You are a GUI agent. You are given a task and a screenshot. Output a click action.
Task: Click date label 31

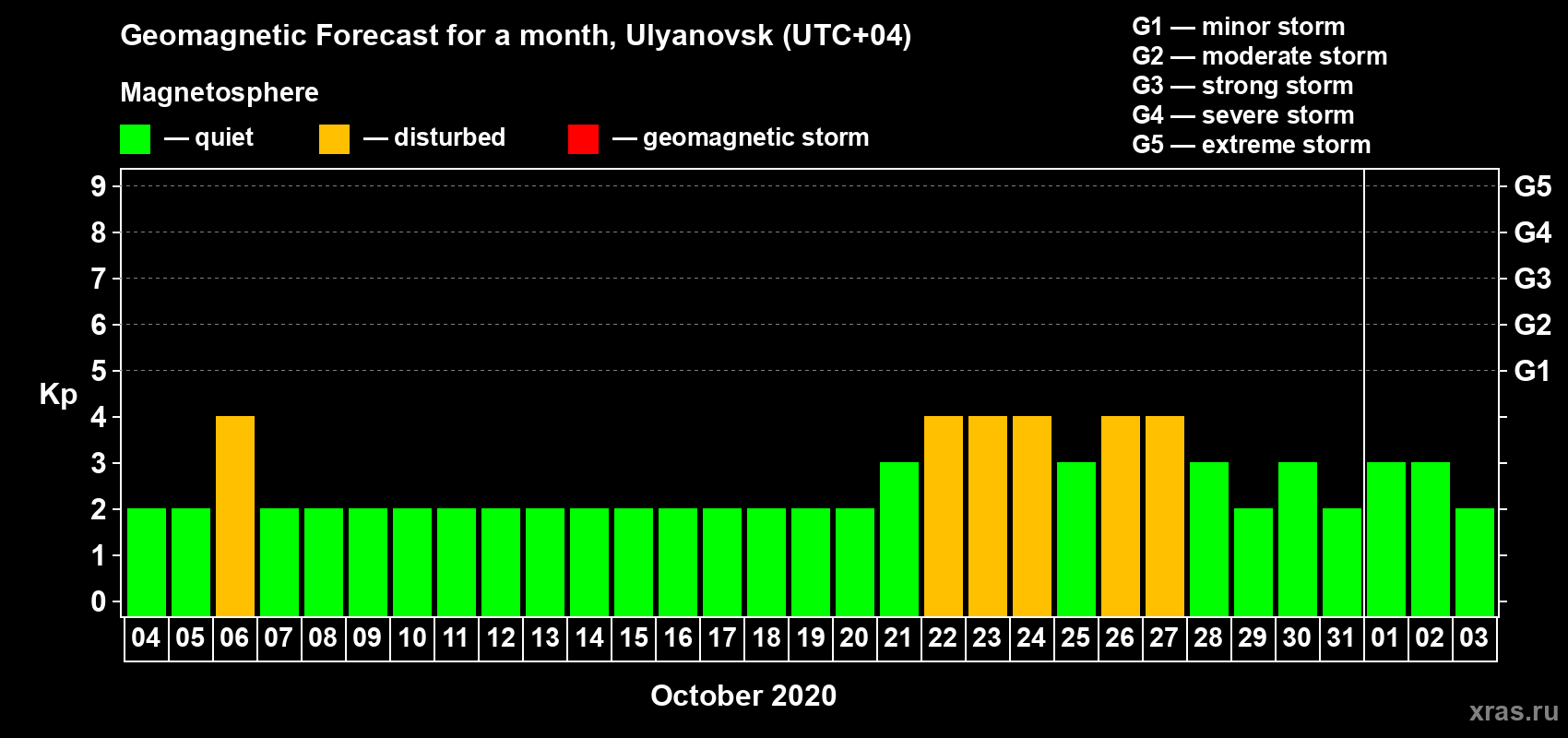(x=1341, y=637)
